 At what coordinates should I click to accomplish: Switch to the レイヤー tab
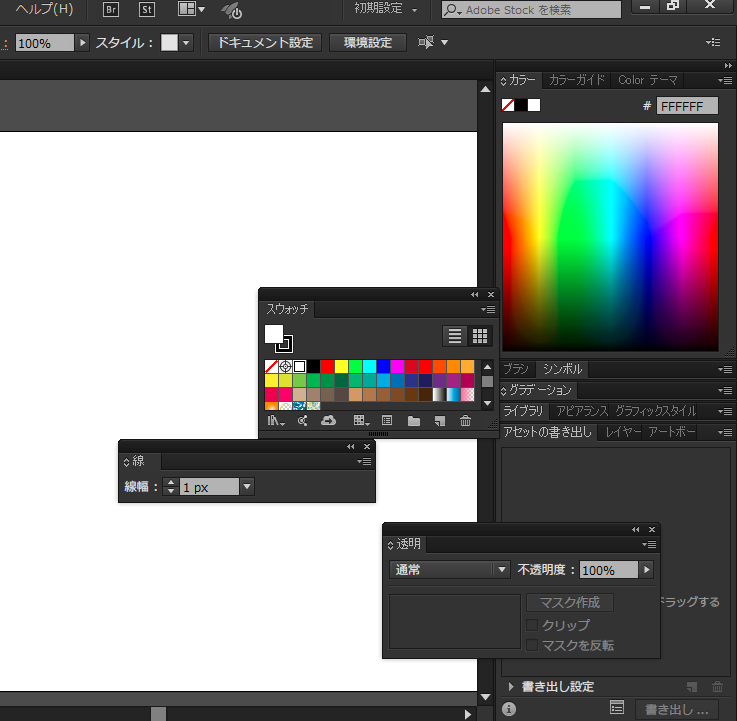coord(622,431)
